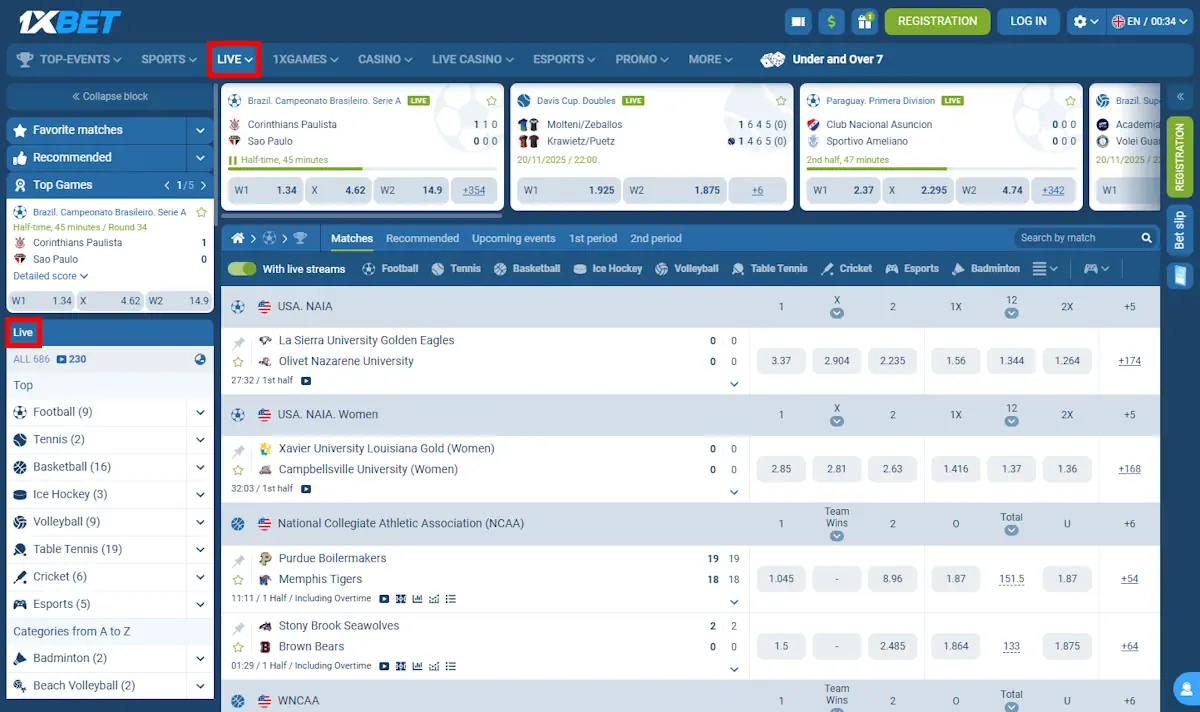Open the gift bonus icon in header
1200x712 pixels.
(x=864, y=21)
